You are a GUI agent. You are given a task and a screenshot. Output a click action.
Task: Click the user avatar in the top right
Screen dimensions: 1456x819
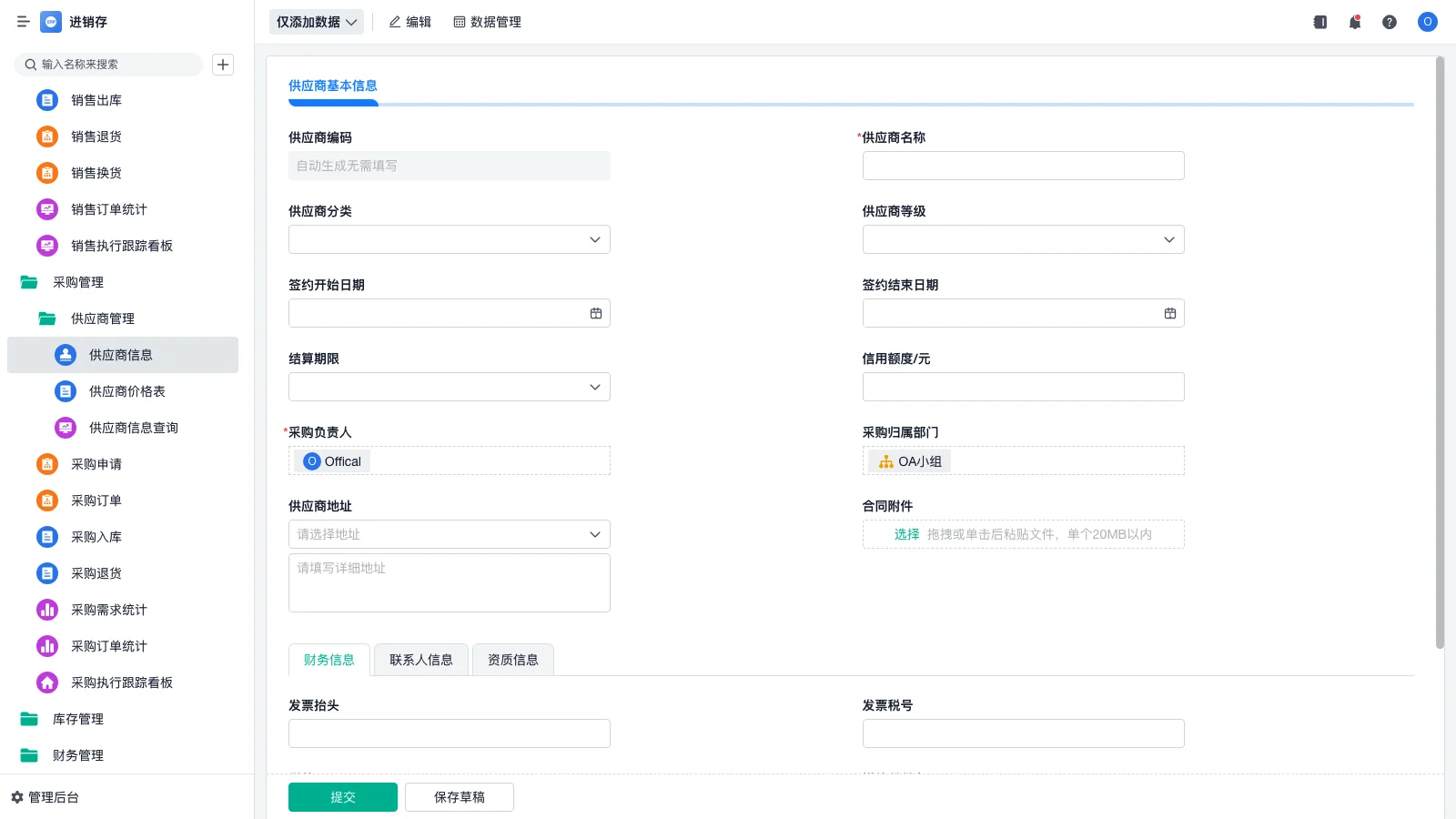pos(1427,22)
